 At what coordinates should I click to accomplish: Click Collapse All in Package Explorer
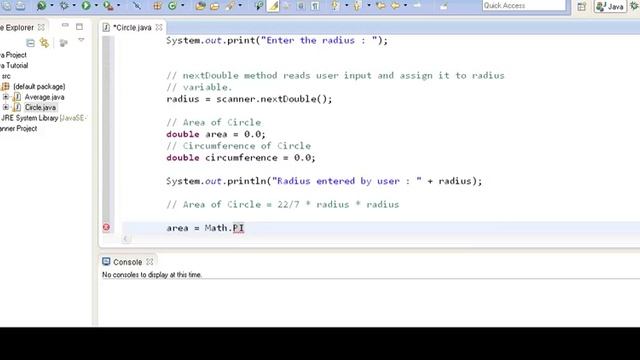click(x=30, y=42)
